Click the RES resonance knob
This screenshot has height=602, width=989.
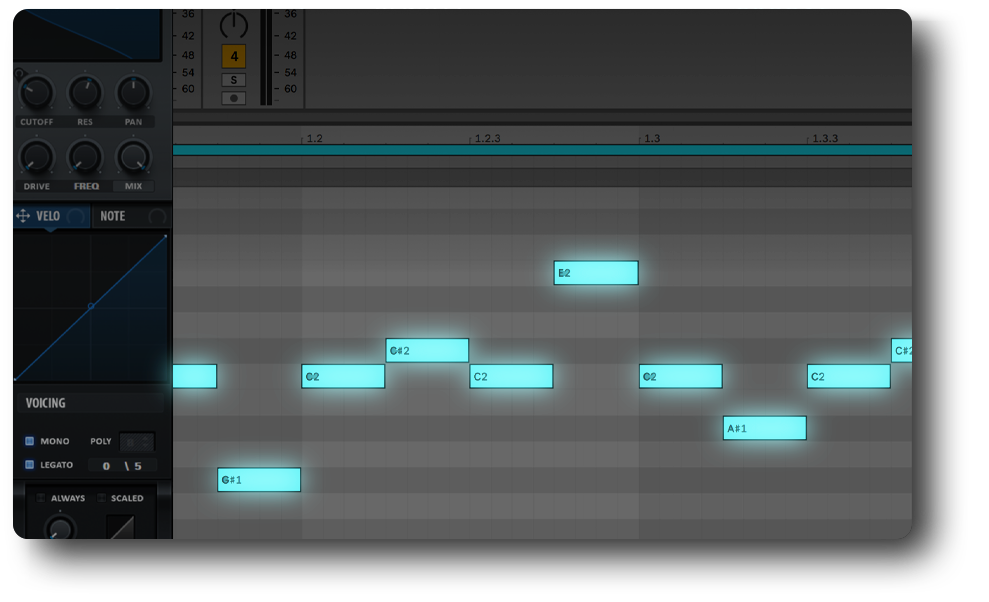tap(85, 94)
